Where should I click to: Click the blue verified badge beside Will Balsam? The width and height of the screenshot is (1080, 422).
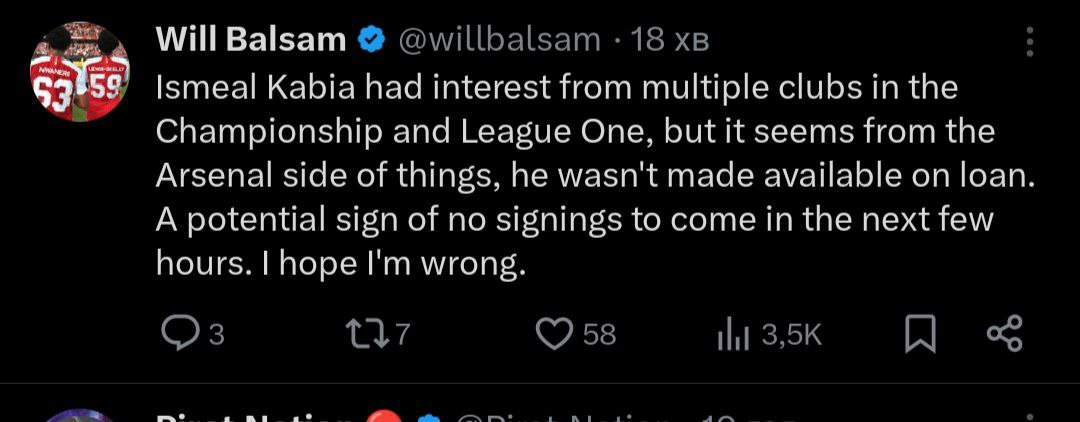tap(372, 40)
